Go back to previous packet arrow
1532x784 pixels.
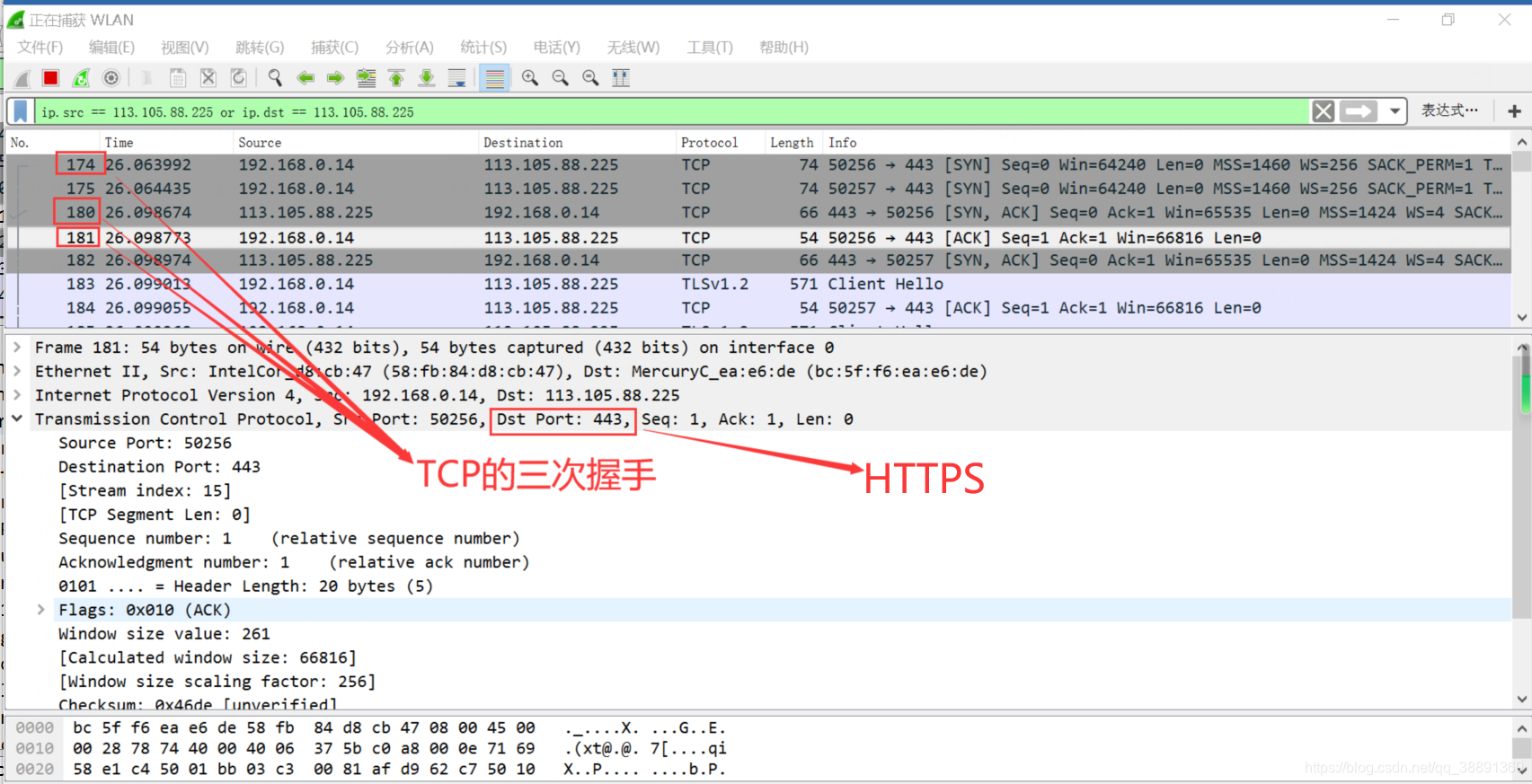coord(306,78)
